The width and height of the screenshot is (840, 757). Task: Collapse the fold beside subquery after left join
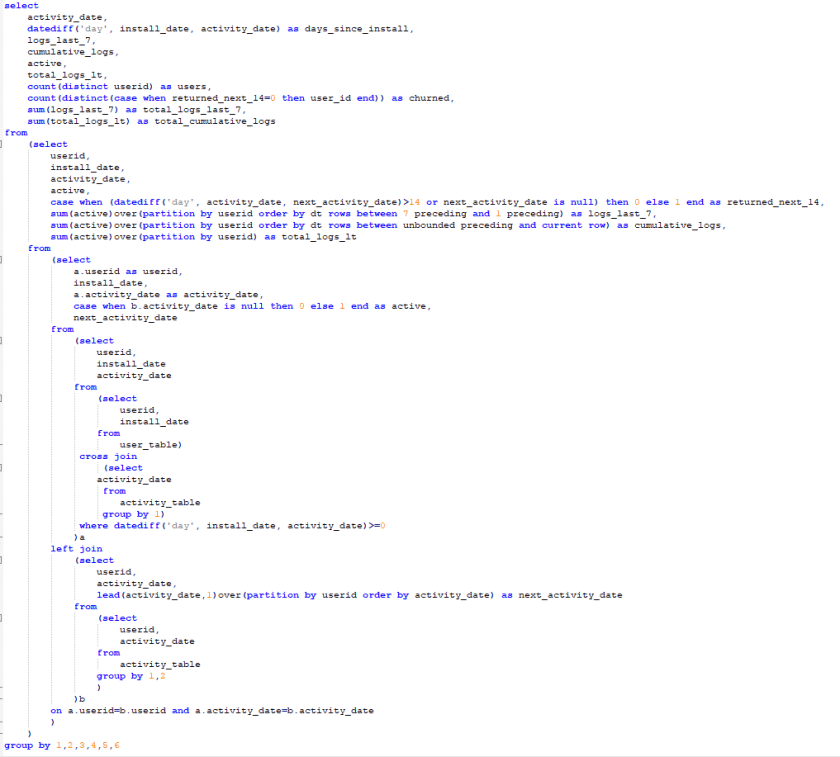(3, 561)
